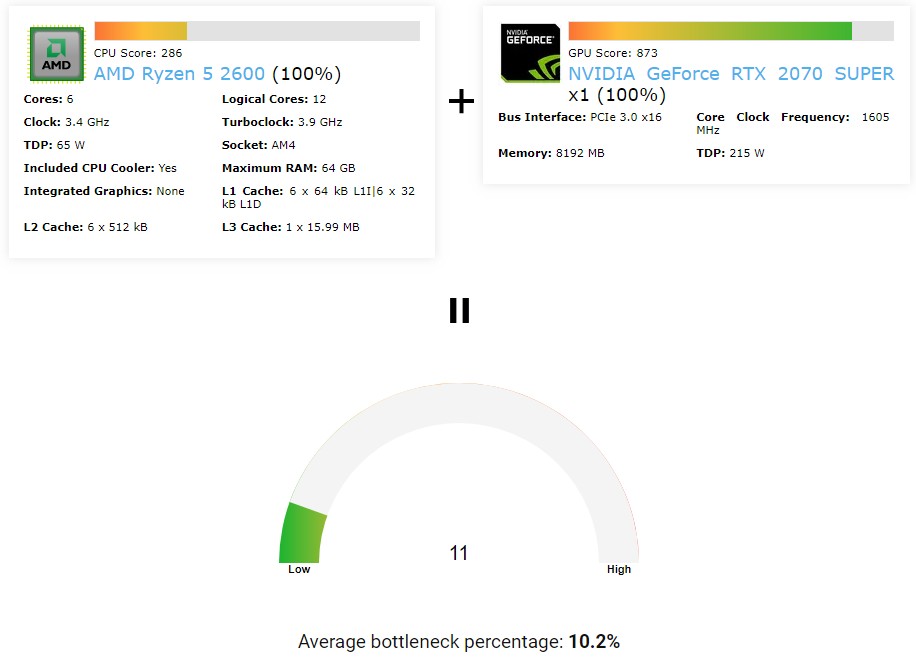Click the gauge value 11

coord(459,553)
